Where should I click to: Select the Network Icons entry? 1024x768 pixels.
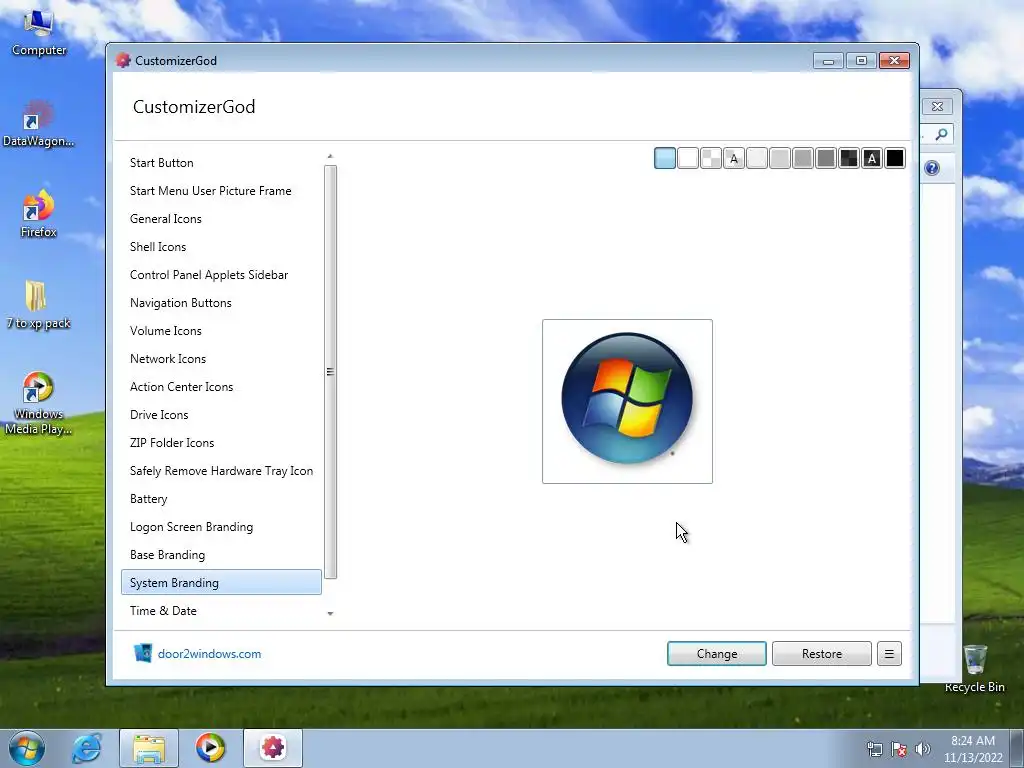pos(221,359)
